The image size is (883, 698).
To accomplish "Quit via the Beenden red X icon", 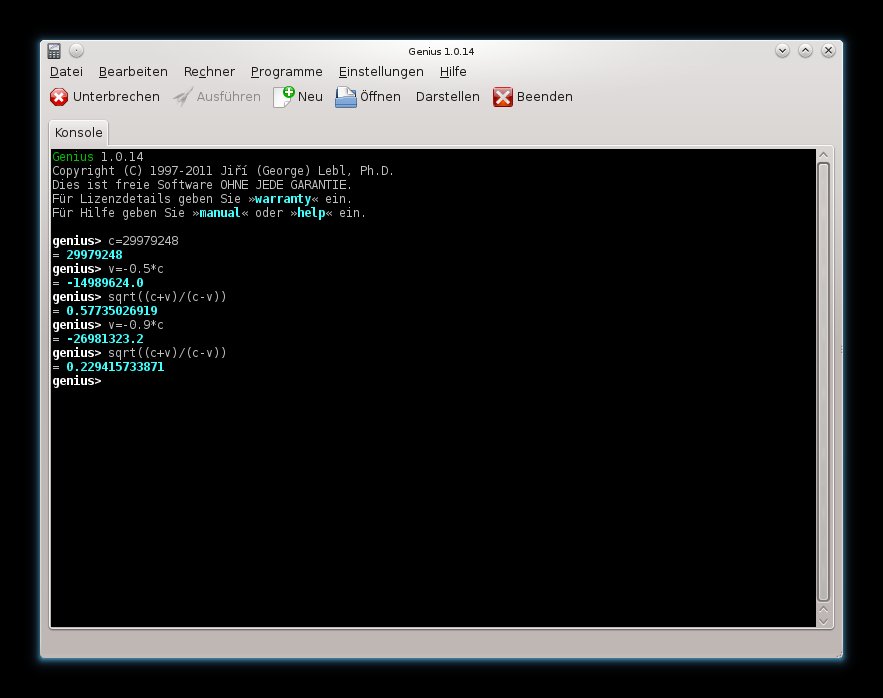I will point(502,97).
